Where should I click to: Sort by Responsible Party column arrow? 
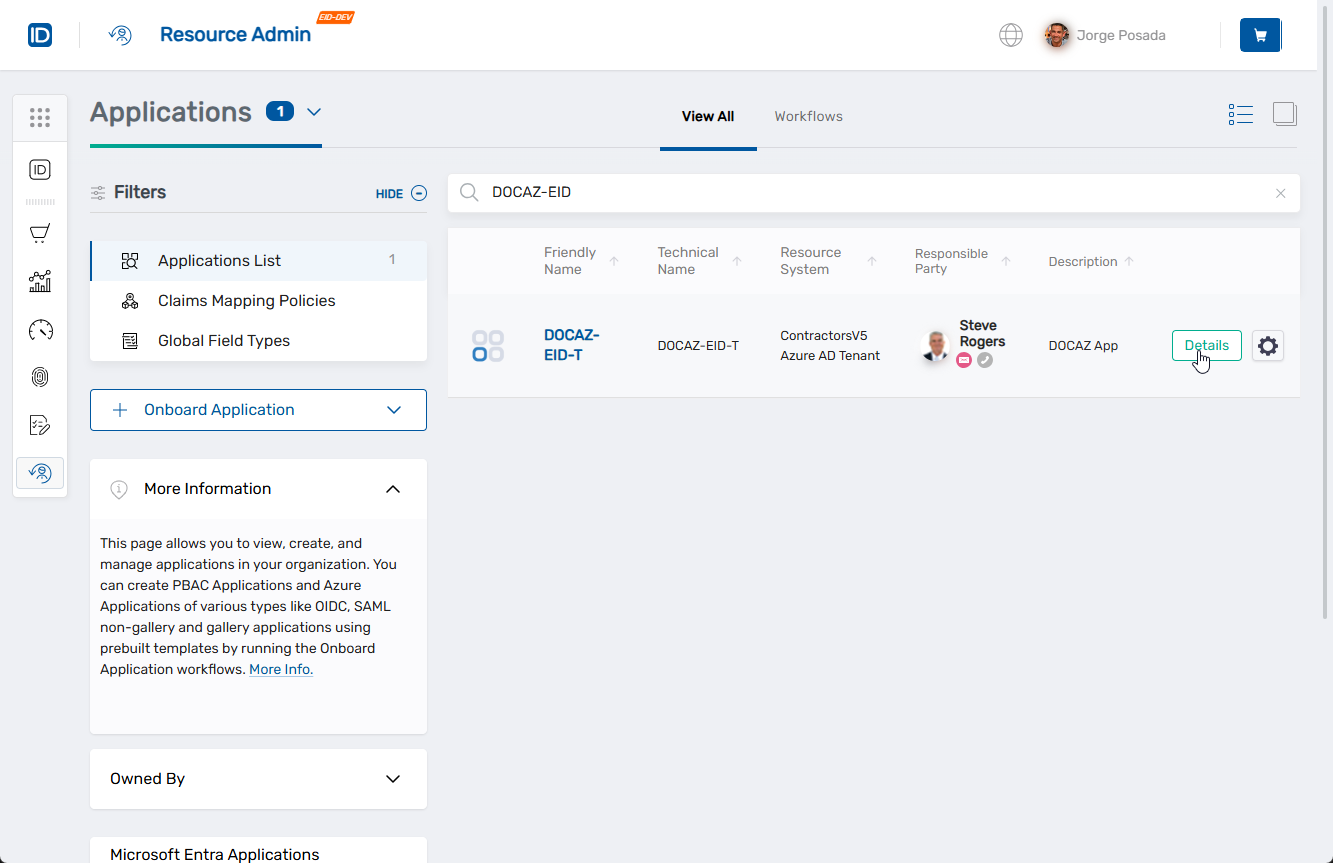click(x=1006, y=261)
